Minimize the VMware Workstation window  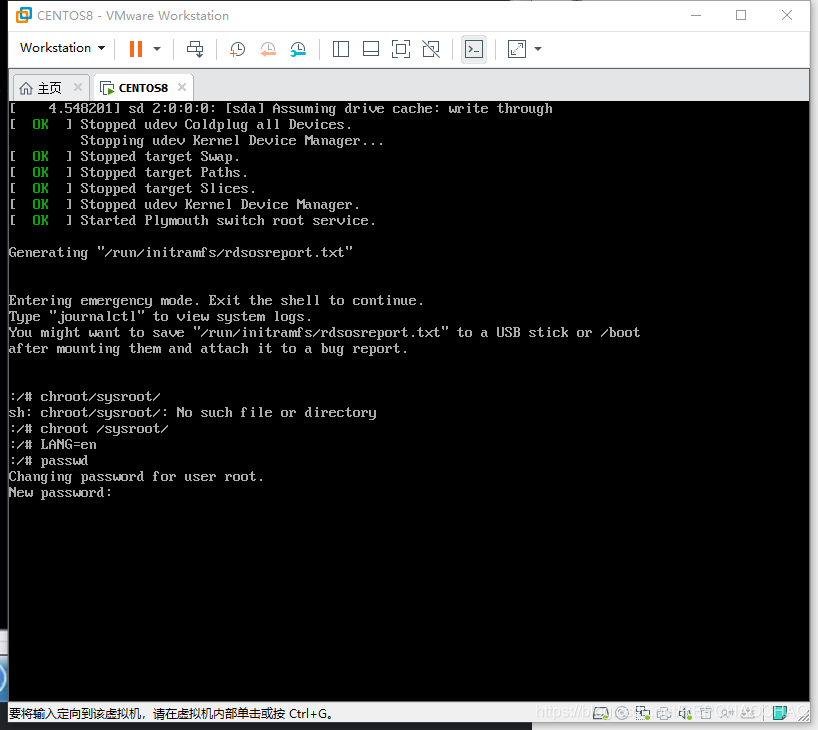pos(696,15)
